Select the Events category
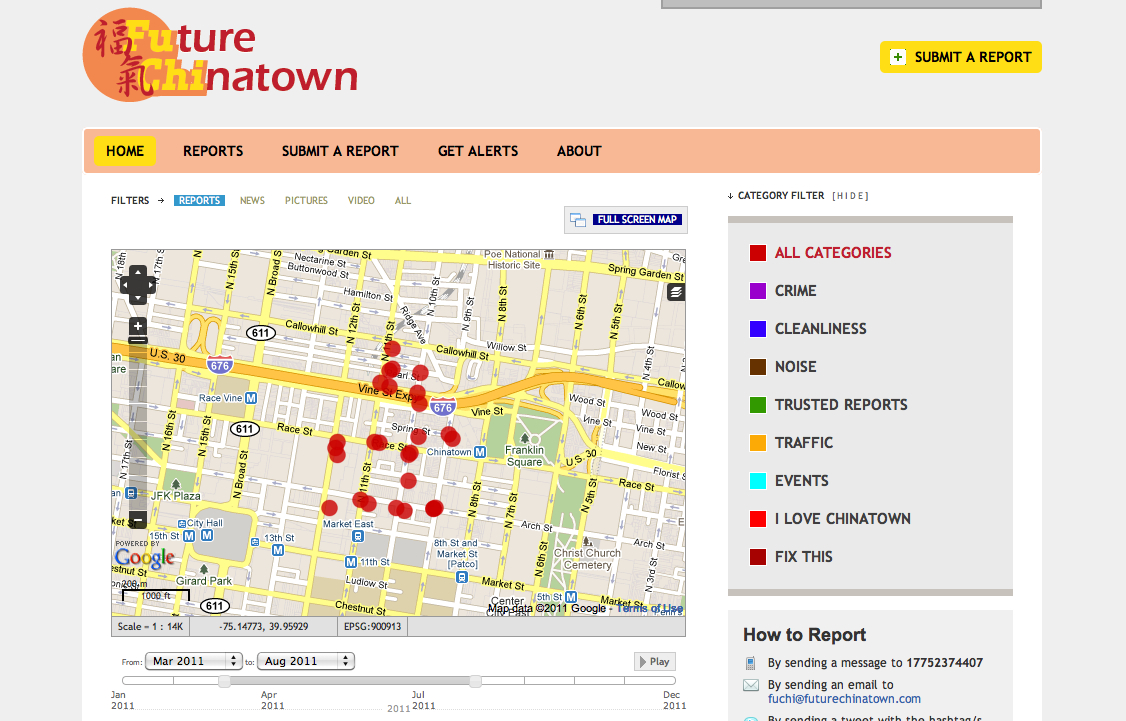The height and width of the screenshot is (721, 1126). click(x=789, y=481)
